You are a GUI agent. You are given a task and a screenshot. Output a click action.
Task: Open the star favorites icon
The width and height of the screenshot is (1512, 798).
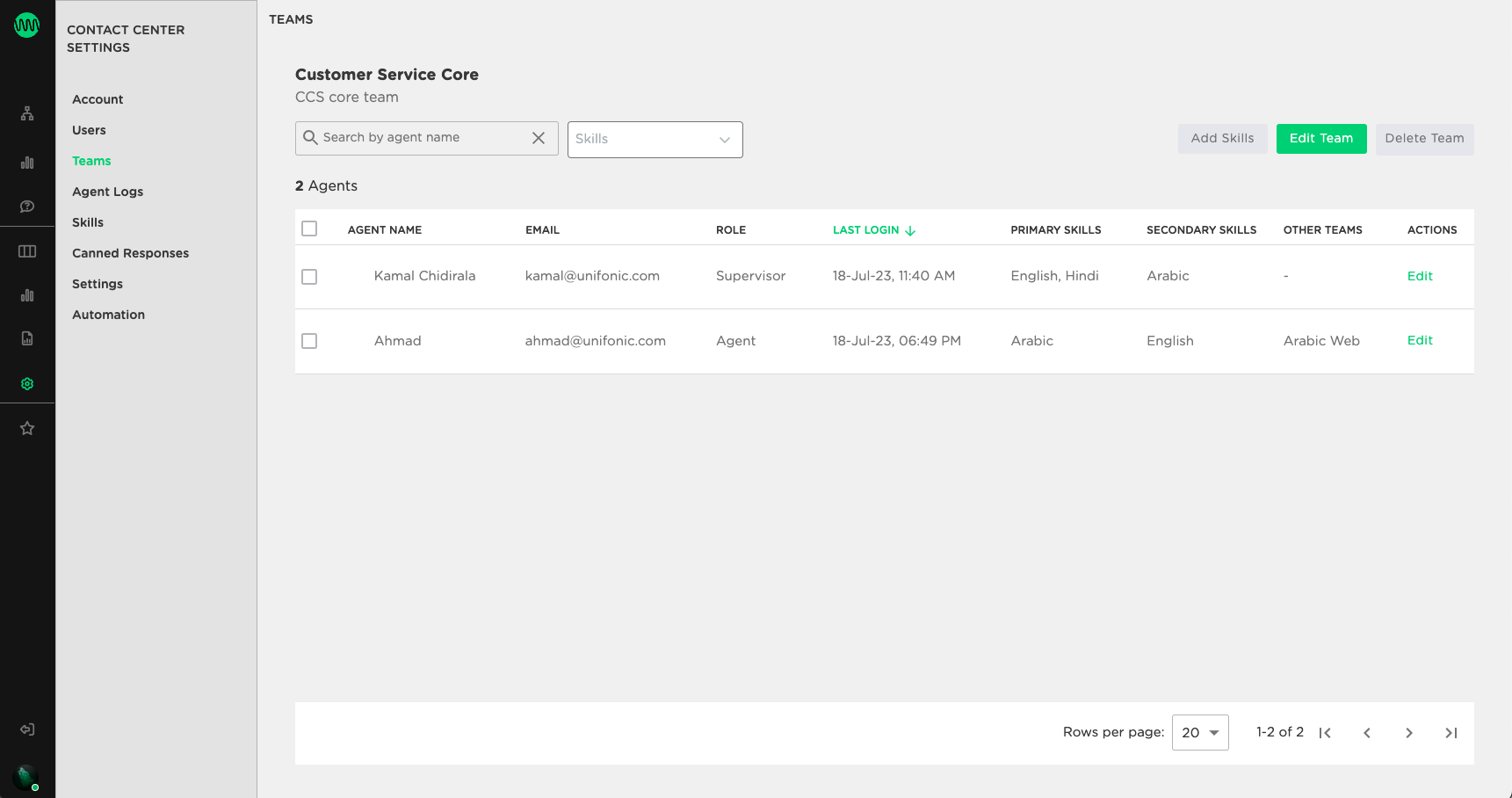pos(27,428)
